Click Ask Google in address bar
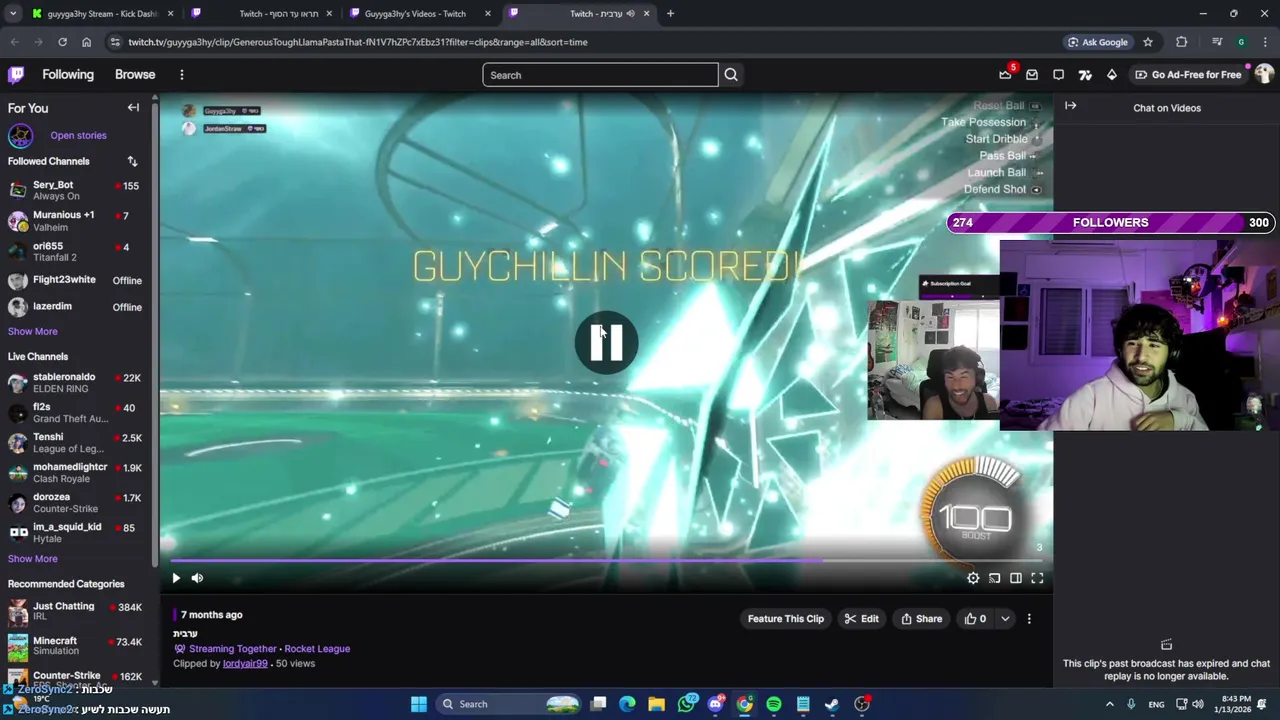 point(1097,42)
